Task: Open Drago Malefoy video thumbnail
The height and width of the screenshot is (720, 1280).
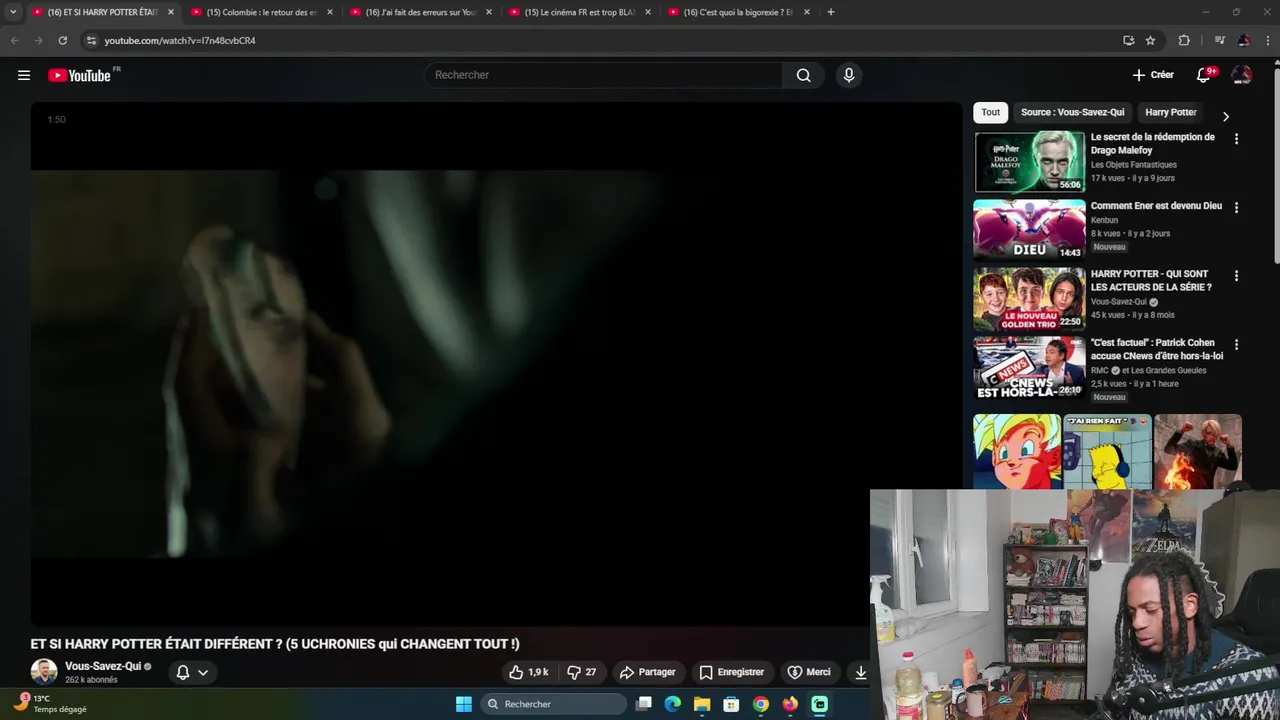Action: click(1029, 161)
